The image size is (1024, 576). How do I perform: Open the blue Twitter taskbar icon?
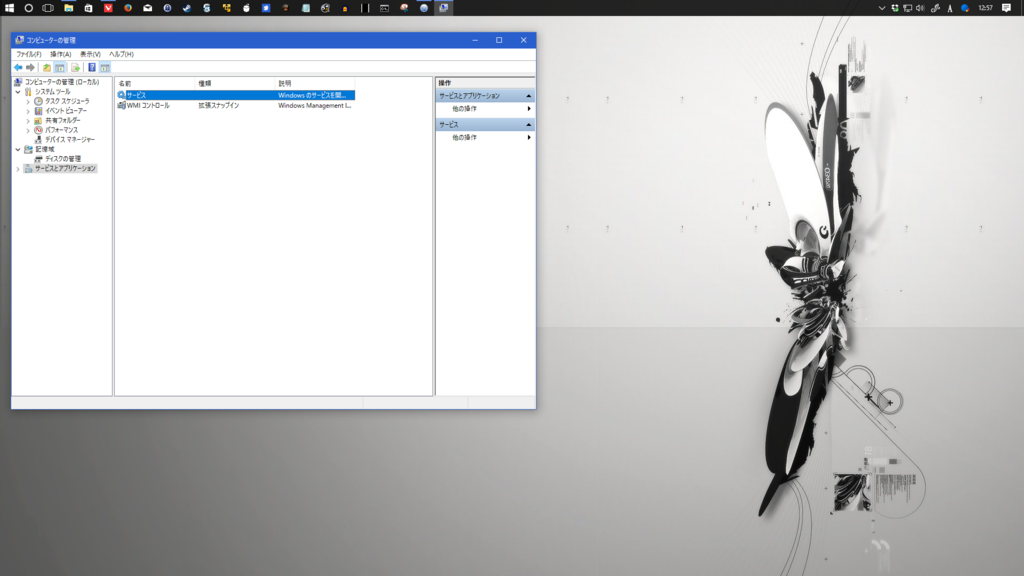tap(266, 8)
